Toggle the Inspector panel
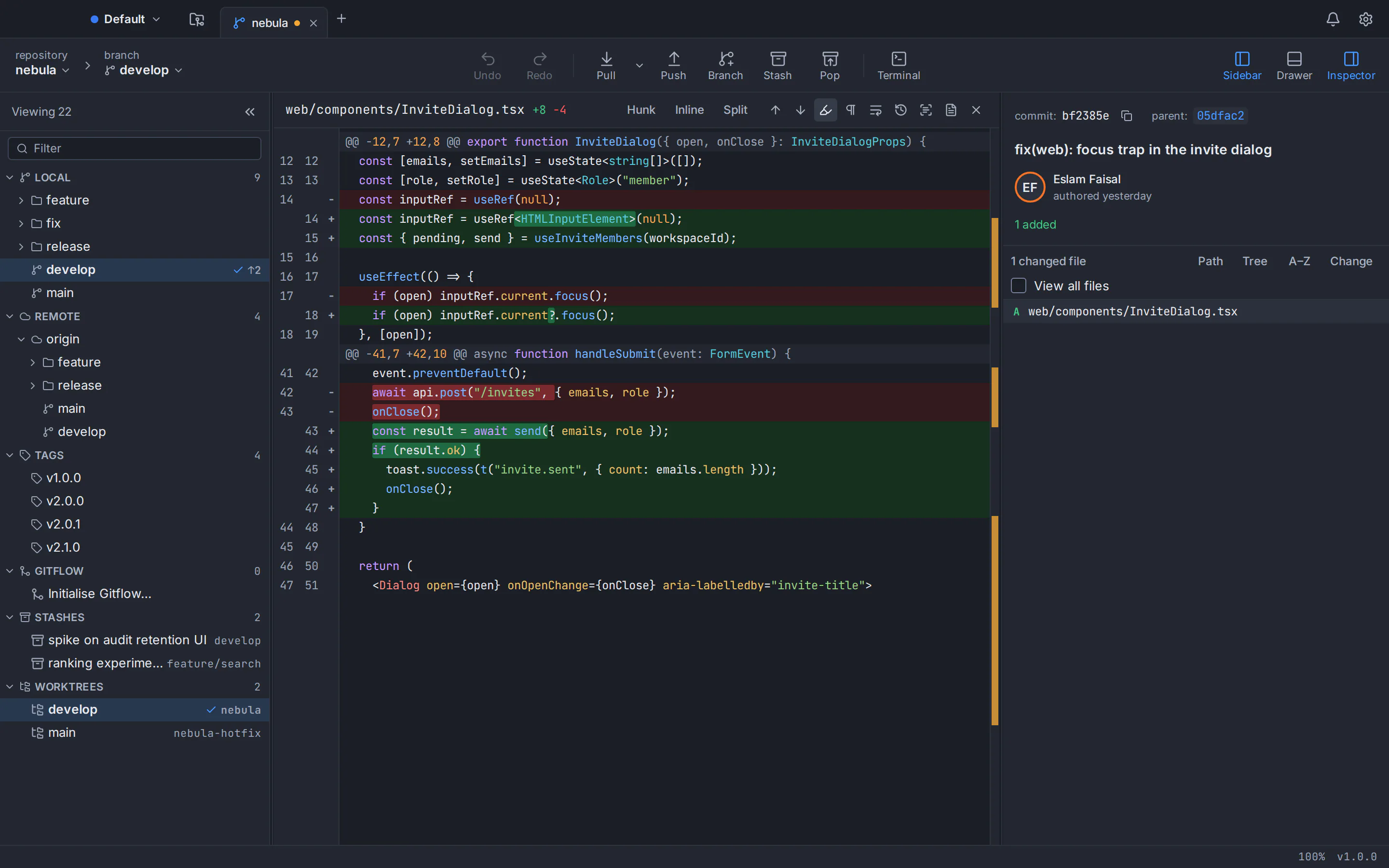Image resolution: width=1389 pixels, height=868 pixels. coord(1350,66)
